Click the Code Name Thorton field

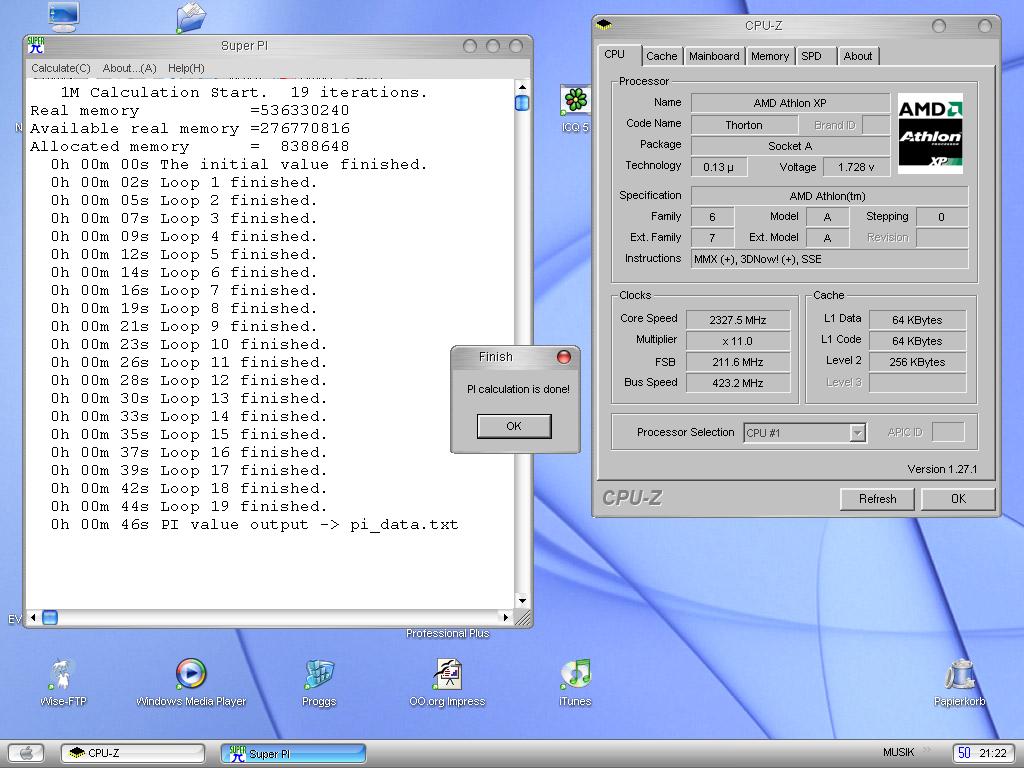pos(744,125)
